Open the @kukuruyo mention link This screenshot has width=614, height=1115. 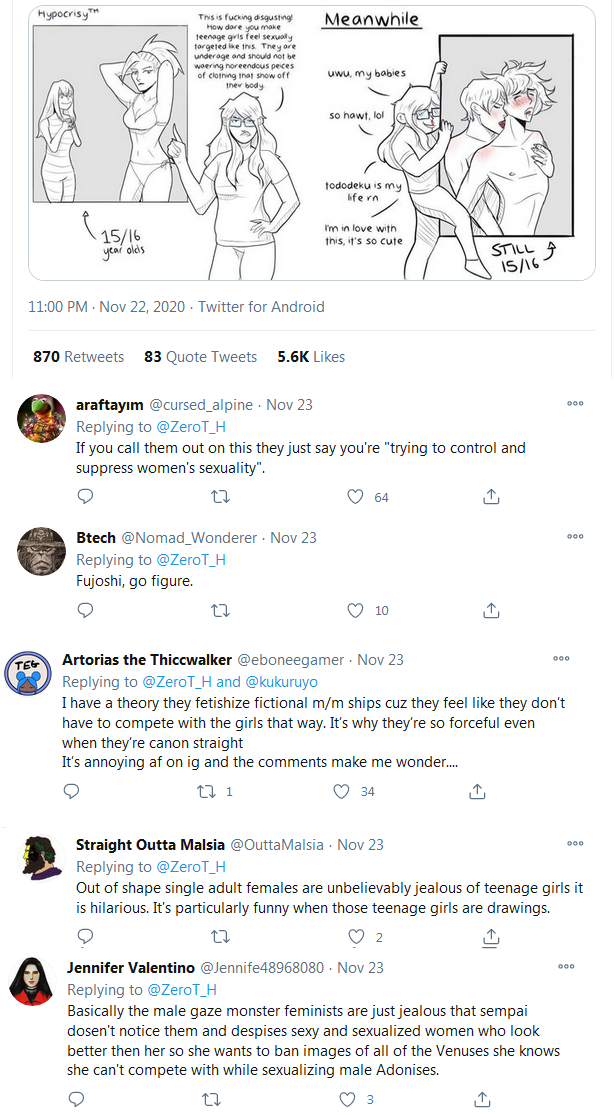pos(281,682)
